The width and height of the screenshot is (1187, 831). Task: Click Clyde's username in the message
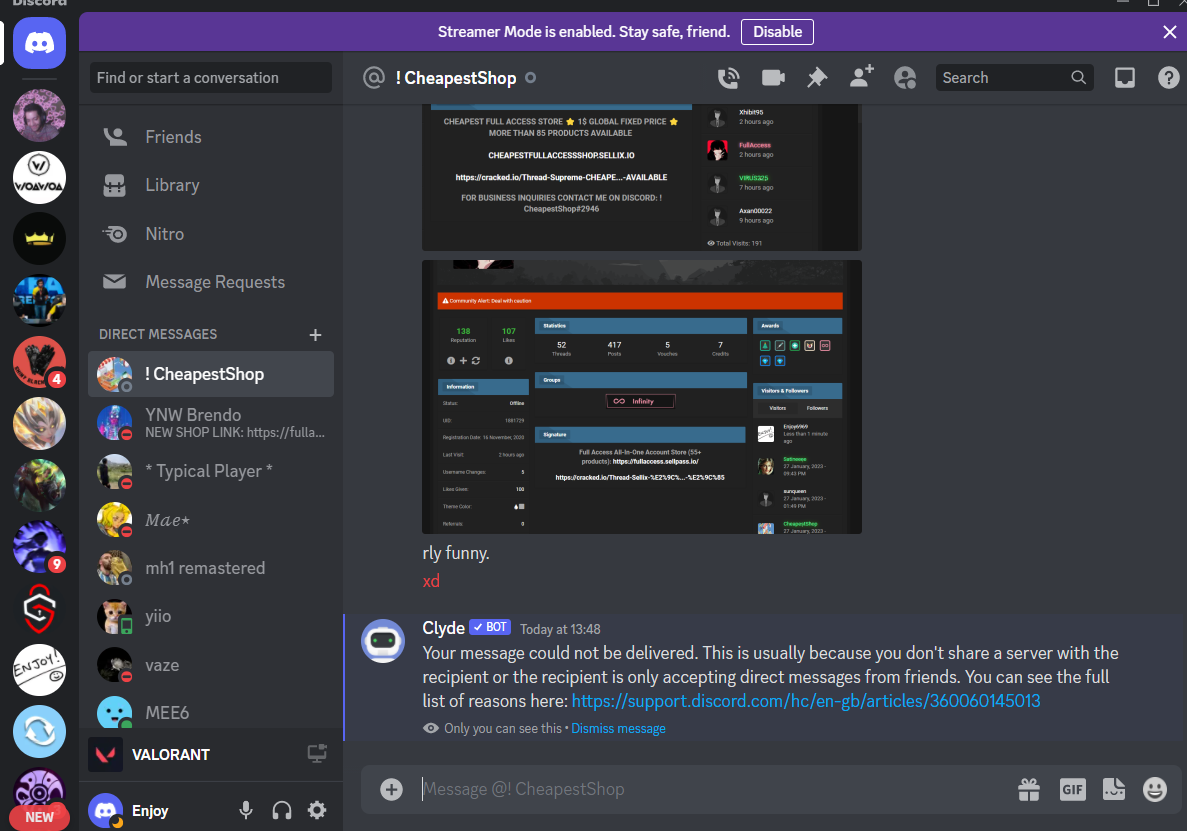(x=443, y=628)
